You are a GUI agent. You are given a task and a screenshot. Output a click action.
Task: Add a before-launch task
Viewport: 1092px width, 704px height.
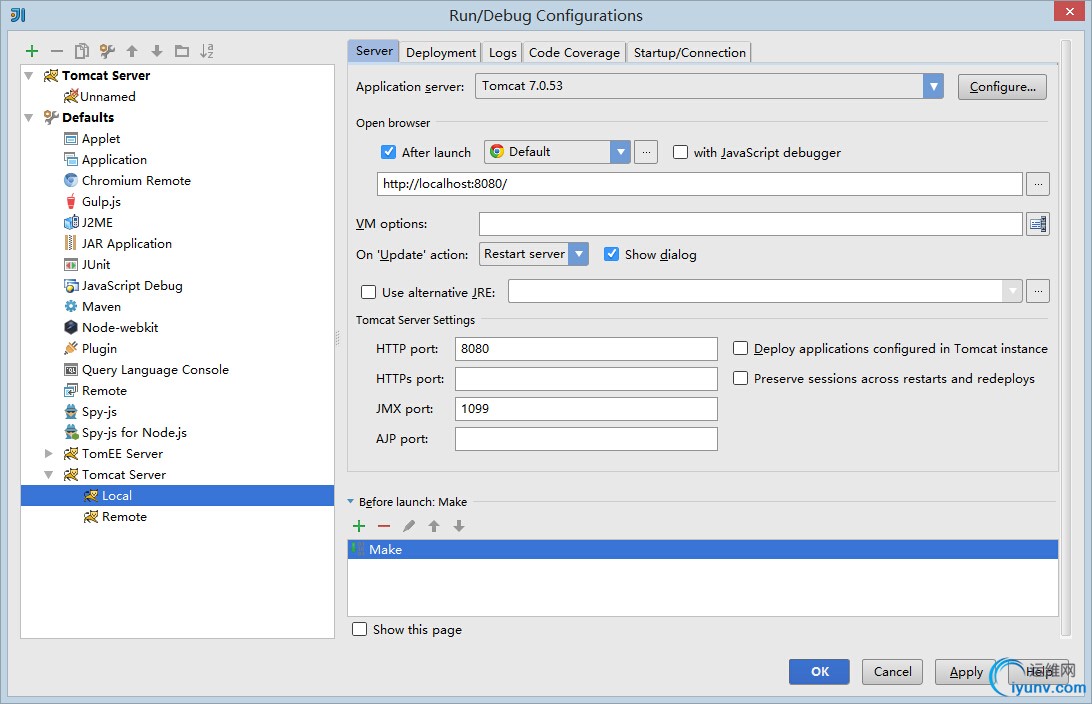(359, 526)
